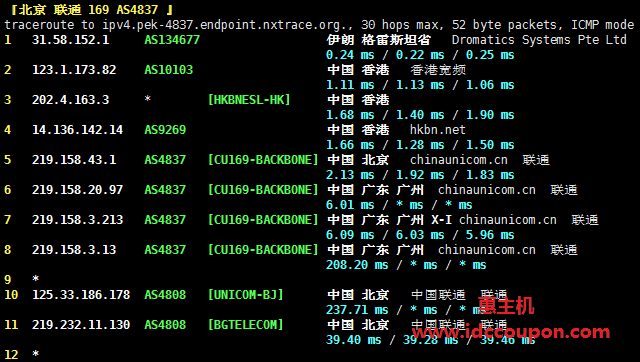640x362 pixels.
Task: Click latency value 208.20 ms
Action: tap(357, 265)
